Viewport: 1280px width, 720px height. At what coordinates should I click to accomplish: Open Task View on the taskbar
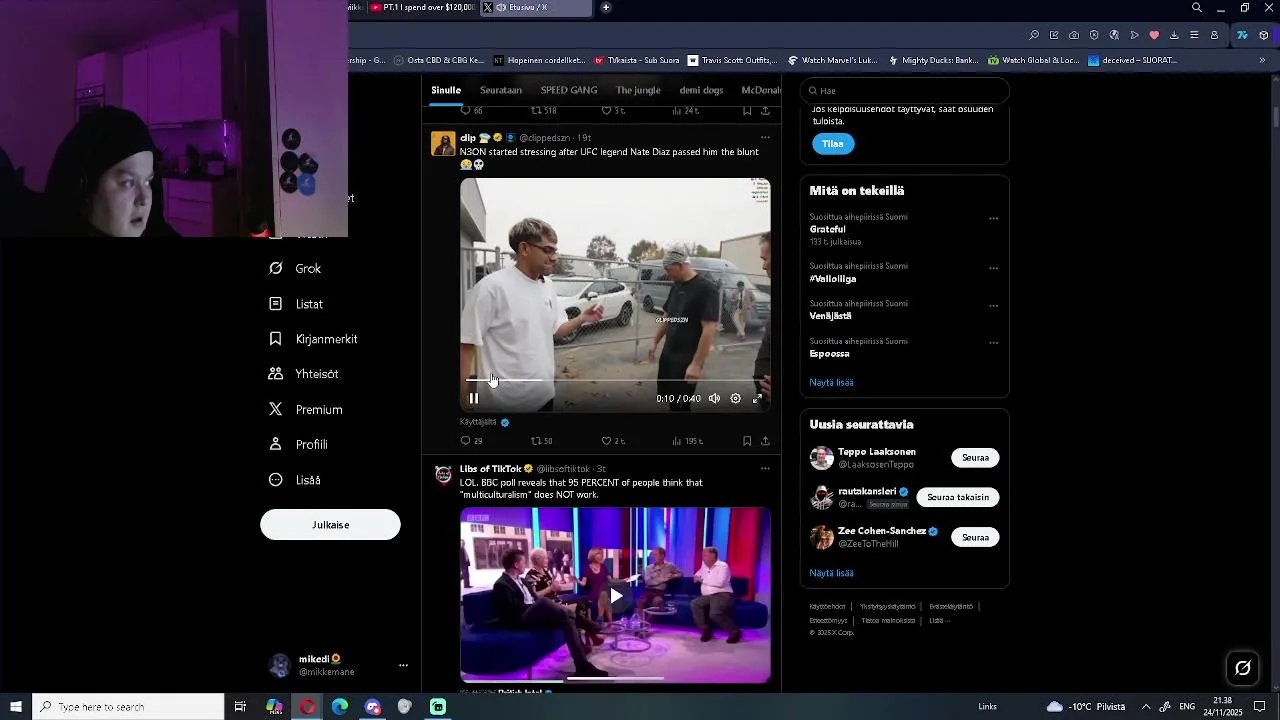[x=240, y=707]
